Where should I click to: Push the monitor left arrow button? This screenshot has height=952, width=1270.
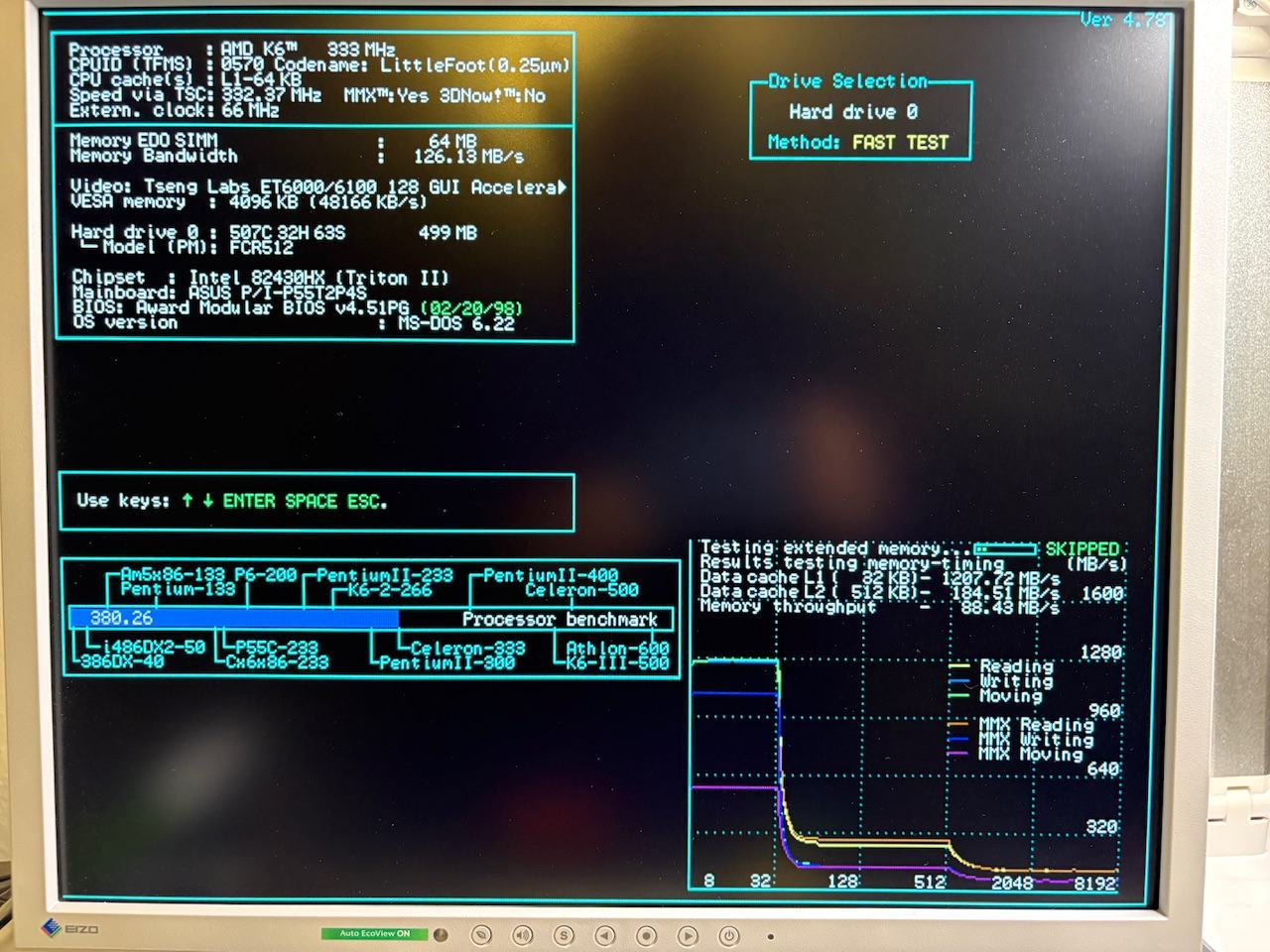pos(605,934)
